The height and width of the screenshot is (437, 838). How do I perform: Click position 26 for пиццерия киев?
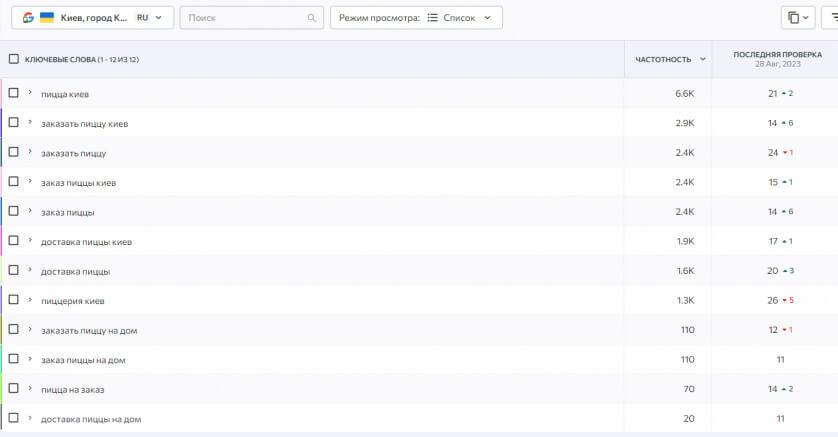pos(773,300)
